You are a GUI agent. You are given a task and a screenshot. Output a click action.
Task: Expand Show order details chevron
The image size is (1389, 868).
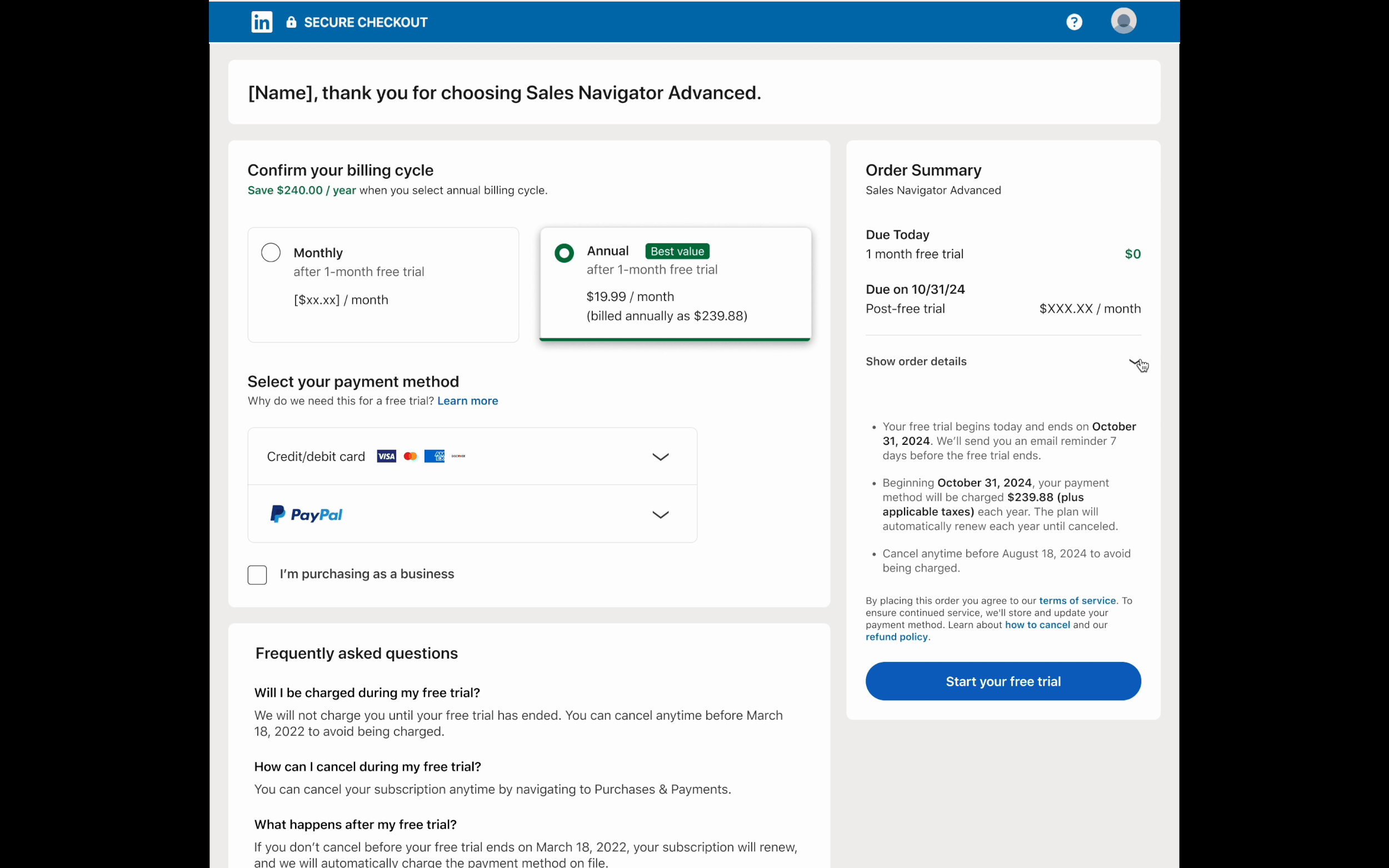1136,362
